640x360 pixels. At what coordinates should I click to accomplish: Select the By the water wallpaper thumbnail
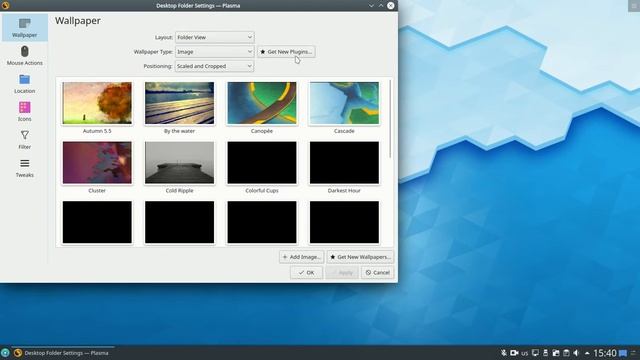click(x=180, y=103)
